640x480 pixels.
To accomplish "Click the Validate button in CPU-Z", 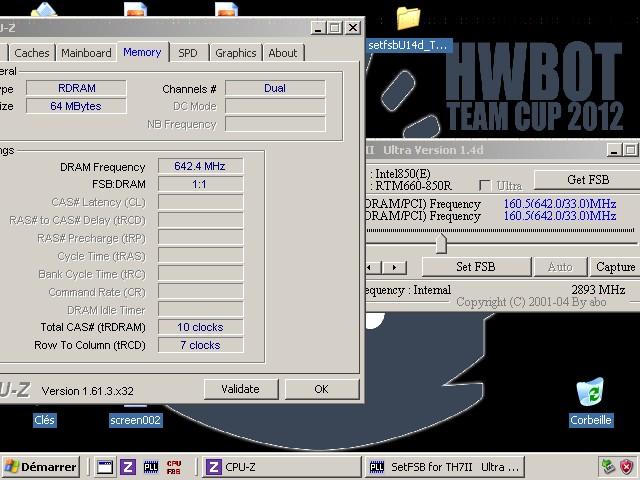I will (241, 389).
